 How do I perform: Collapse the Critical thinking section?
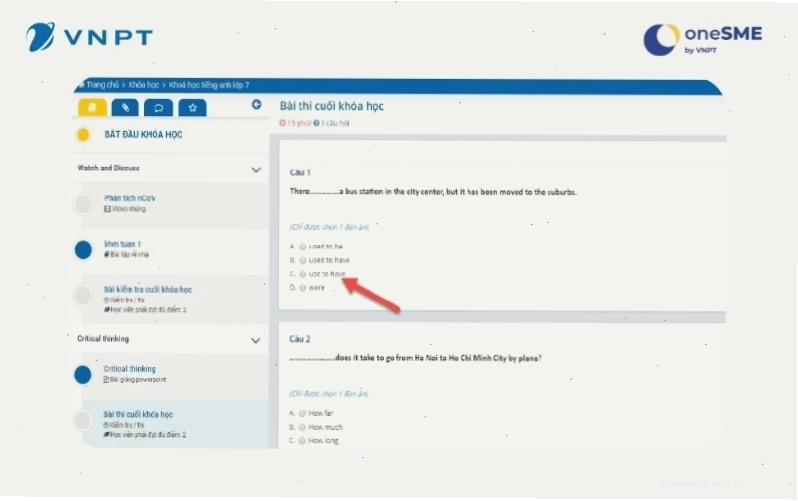(255, 340)
